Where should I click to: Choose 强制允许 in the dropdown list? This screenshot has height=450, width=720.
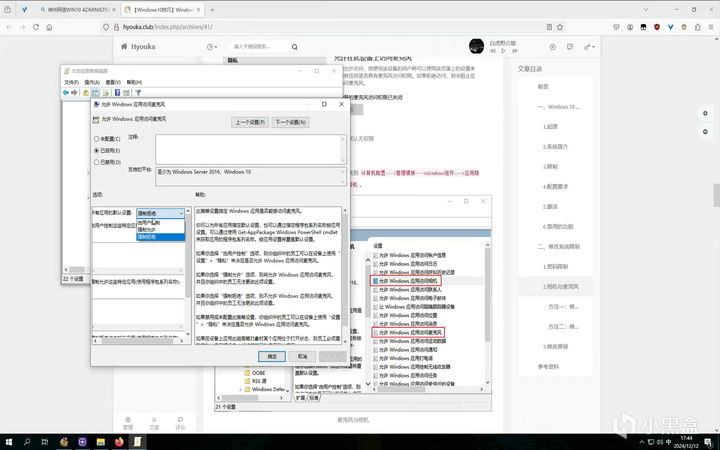coord(148,229)
